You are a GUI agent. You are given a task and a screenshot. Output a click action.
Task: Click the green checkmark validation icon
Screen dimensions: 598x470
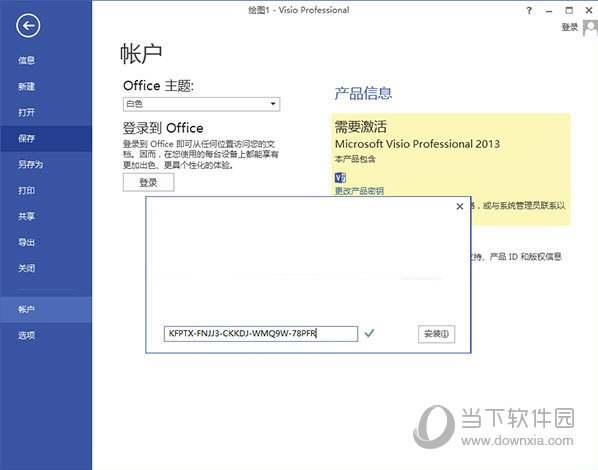click(x=369, y=333)
